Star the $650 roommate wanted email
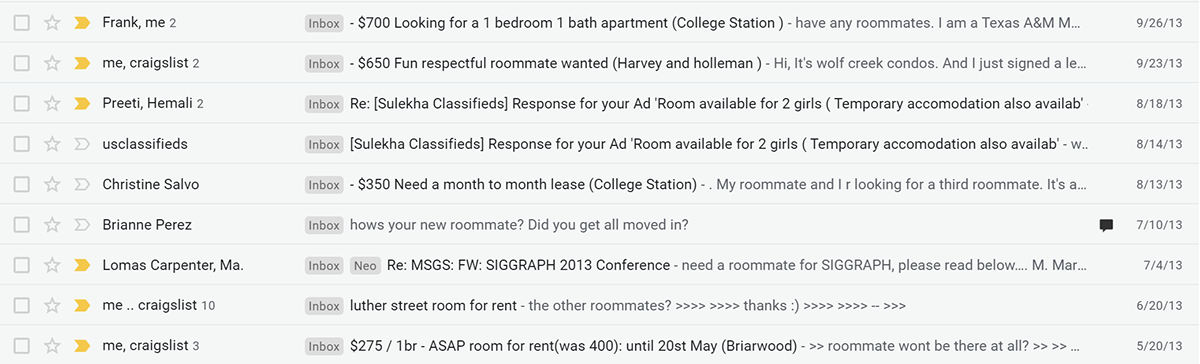Image resolution: width=1200 pixels, height=364 pixels. point(52,63)
